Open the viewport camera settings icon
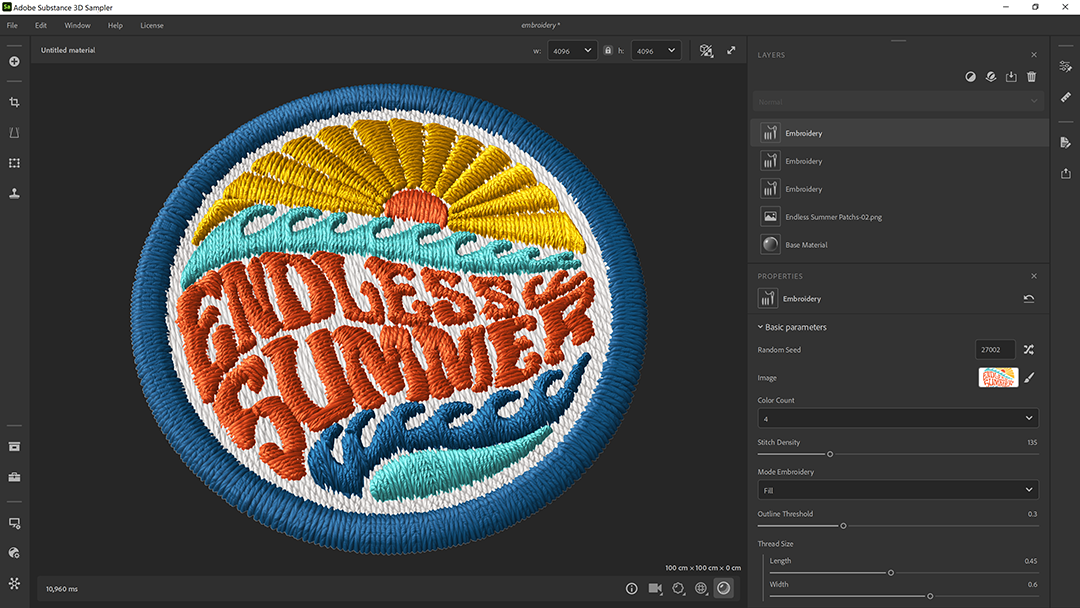 (x=655, y=589)
